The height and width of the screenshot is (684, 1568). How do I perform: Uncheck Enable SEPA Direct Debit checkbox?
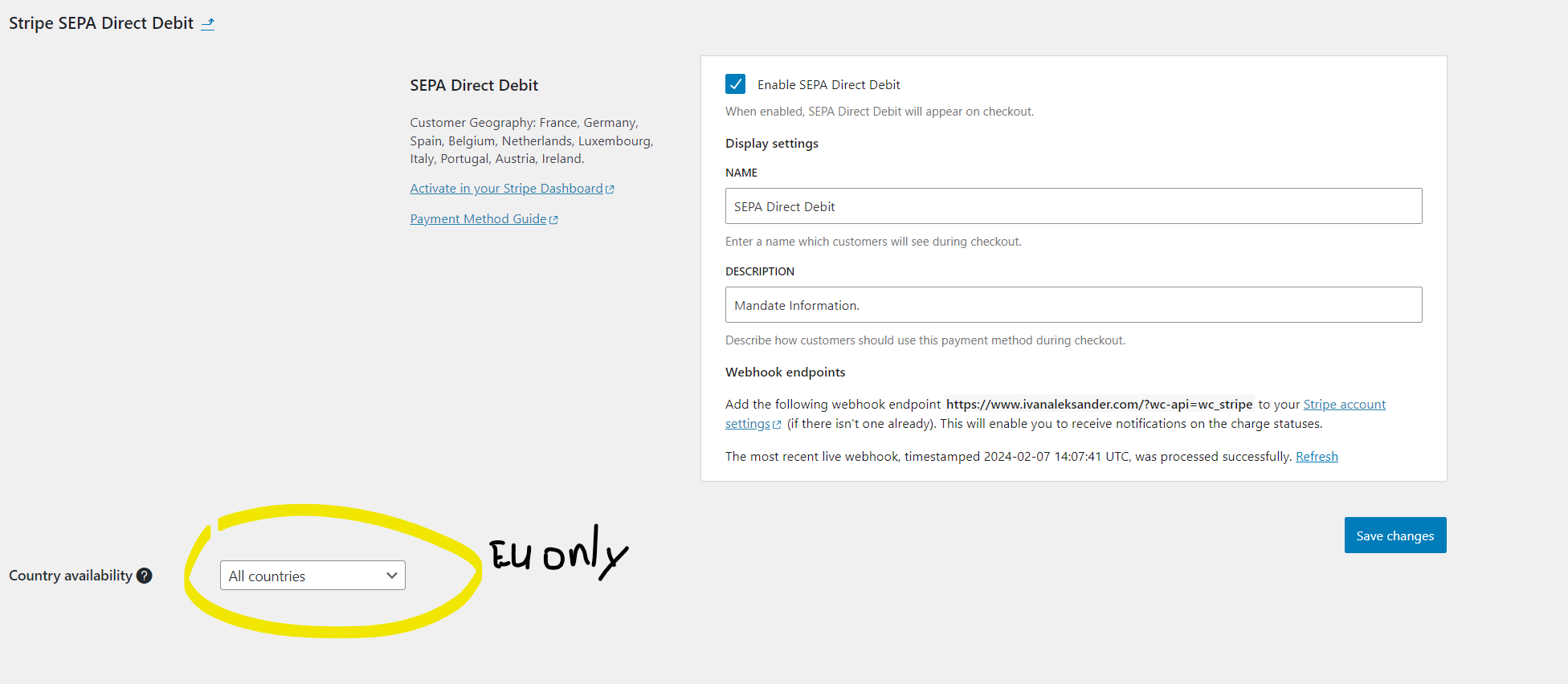pos(735,84)
